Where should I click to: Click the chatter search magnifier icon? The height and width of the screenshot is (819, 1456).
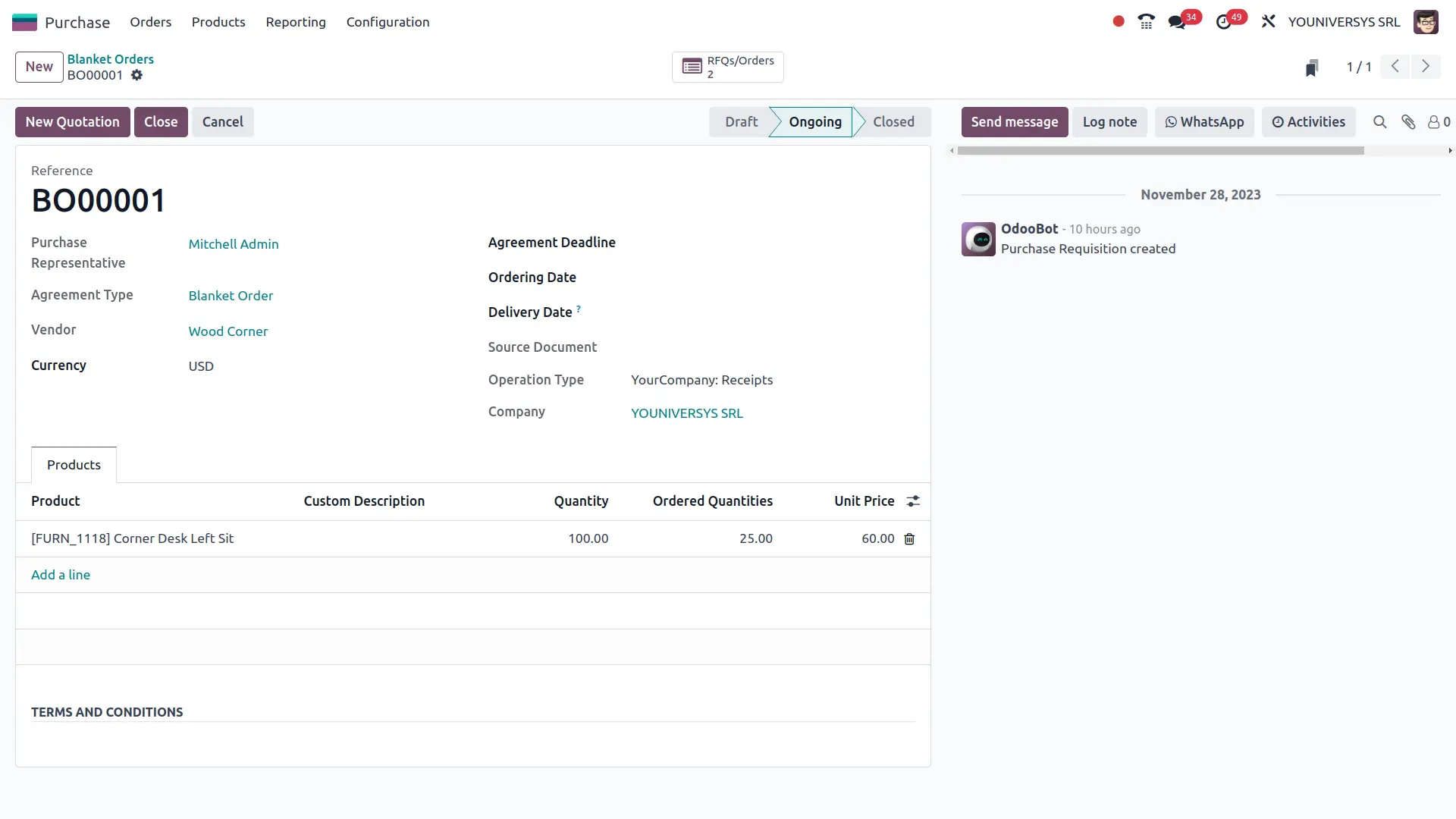pyautogui.click(x=1379, y=122)
